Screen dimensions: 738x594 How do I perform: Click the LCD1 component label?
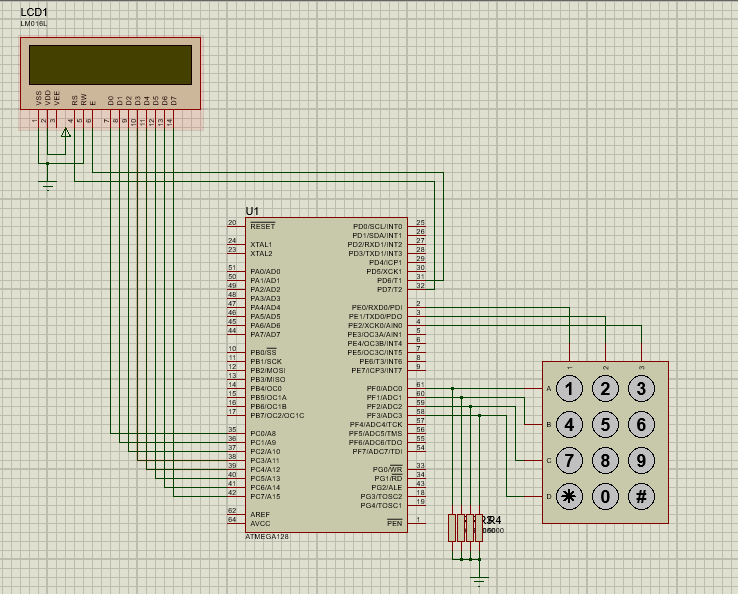click(34, 12)
